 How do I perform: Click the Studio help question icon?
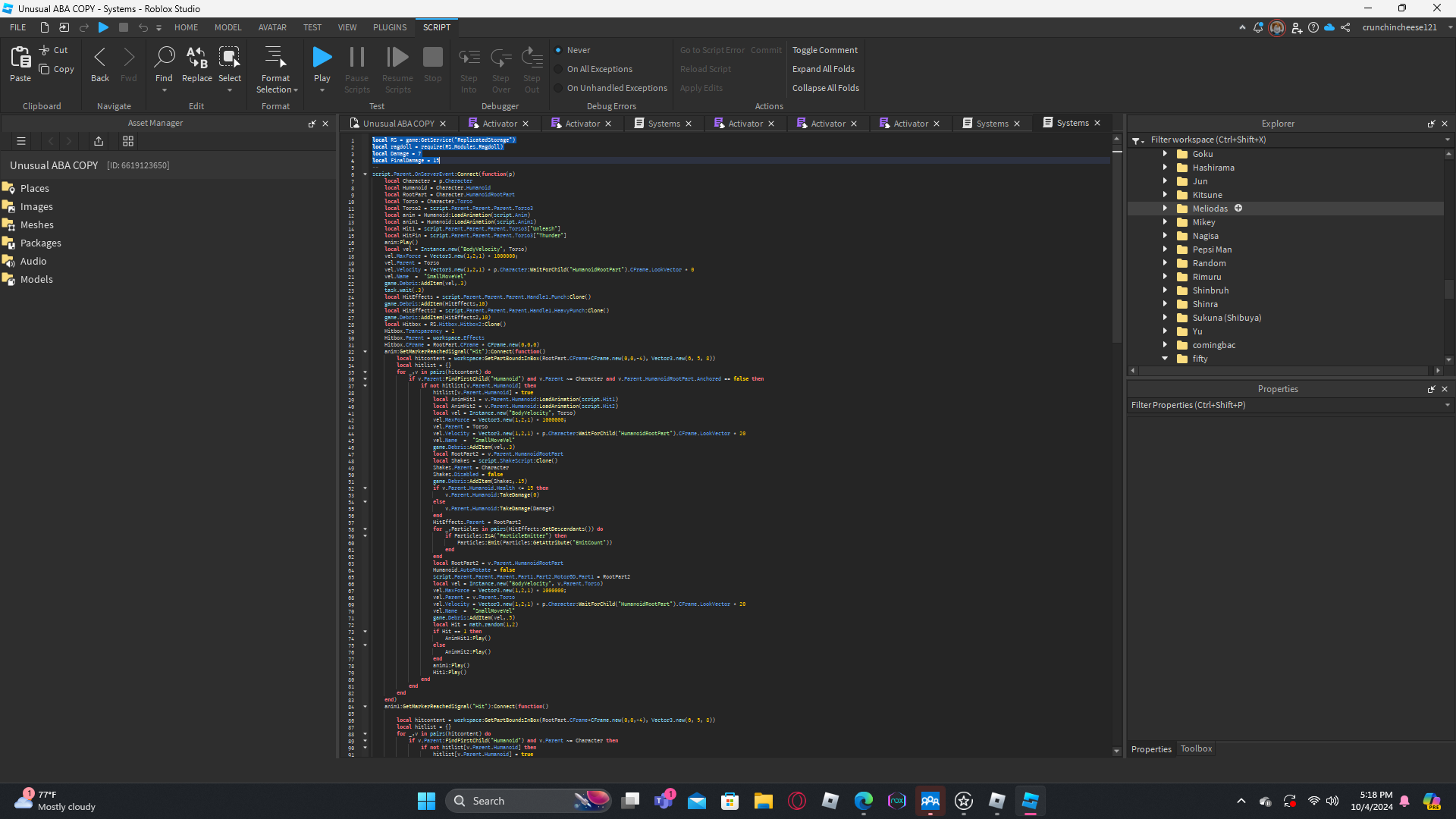click(1313, 27)
